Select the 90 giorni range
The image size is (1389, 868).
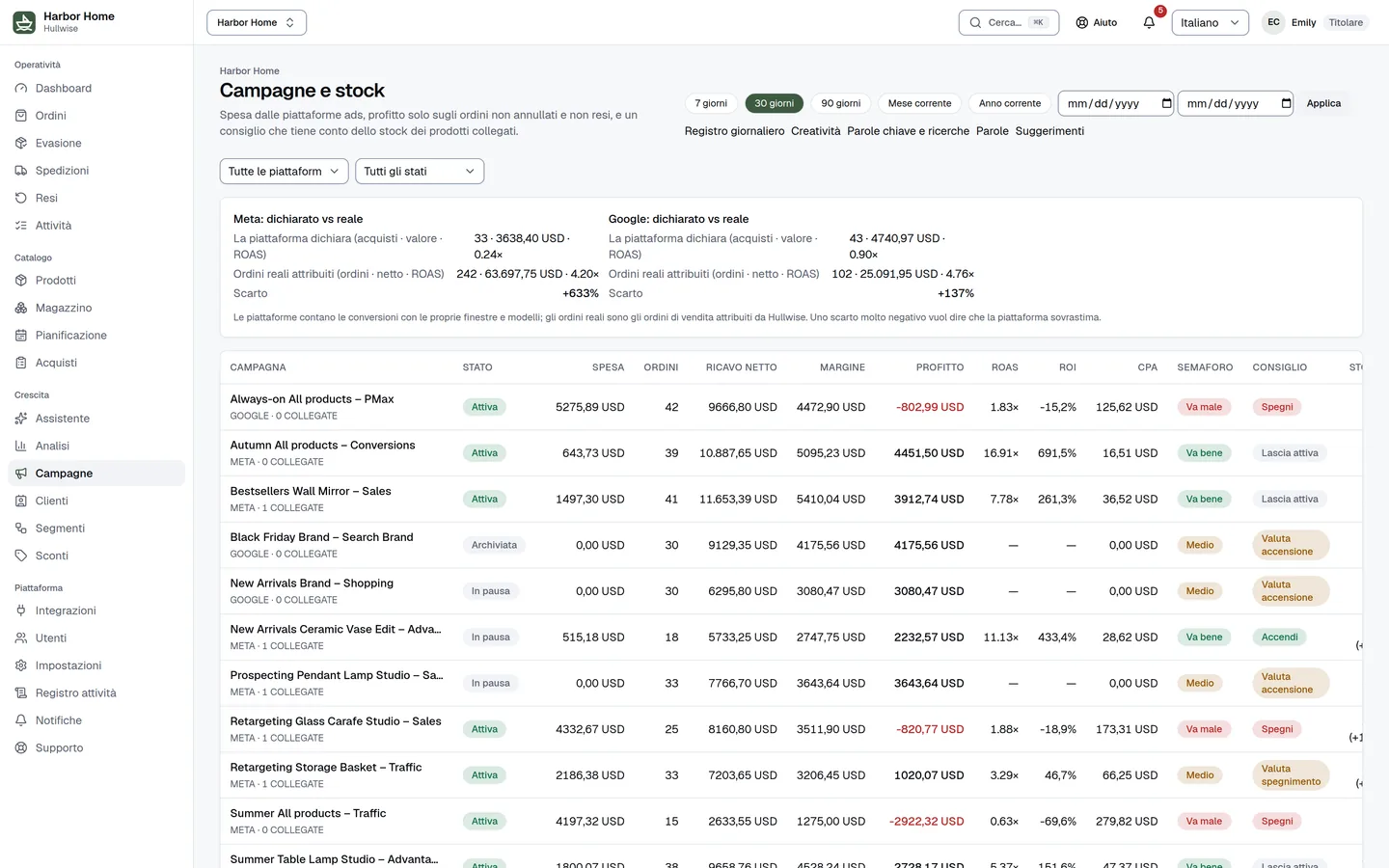tap(840, 103)
